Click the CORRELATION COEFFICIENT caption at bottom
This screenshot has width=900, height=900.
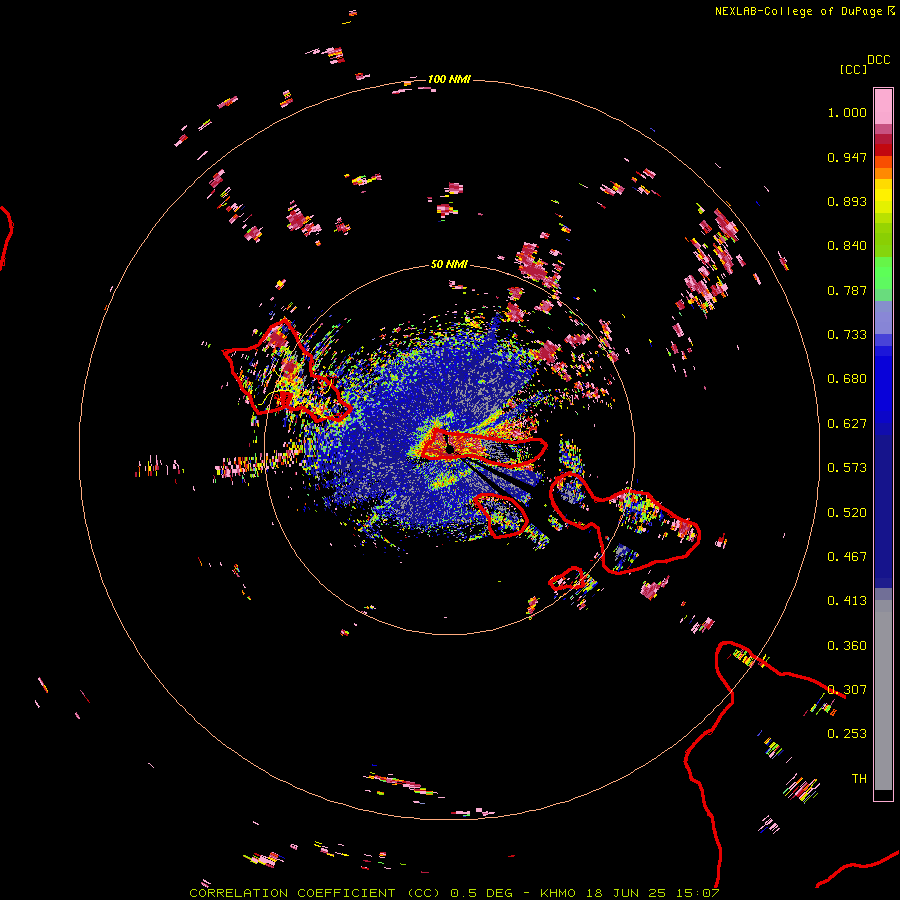click(x=454, y=893)
